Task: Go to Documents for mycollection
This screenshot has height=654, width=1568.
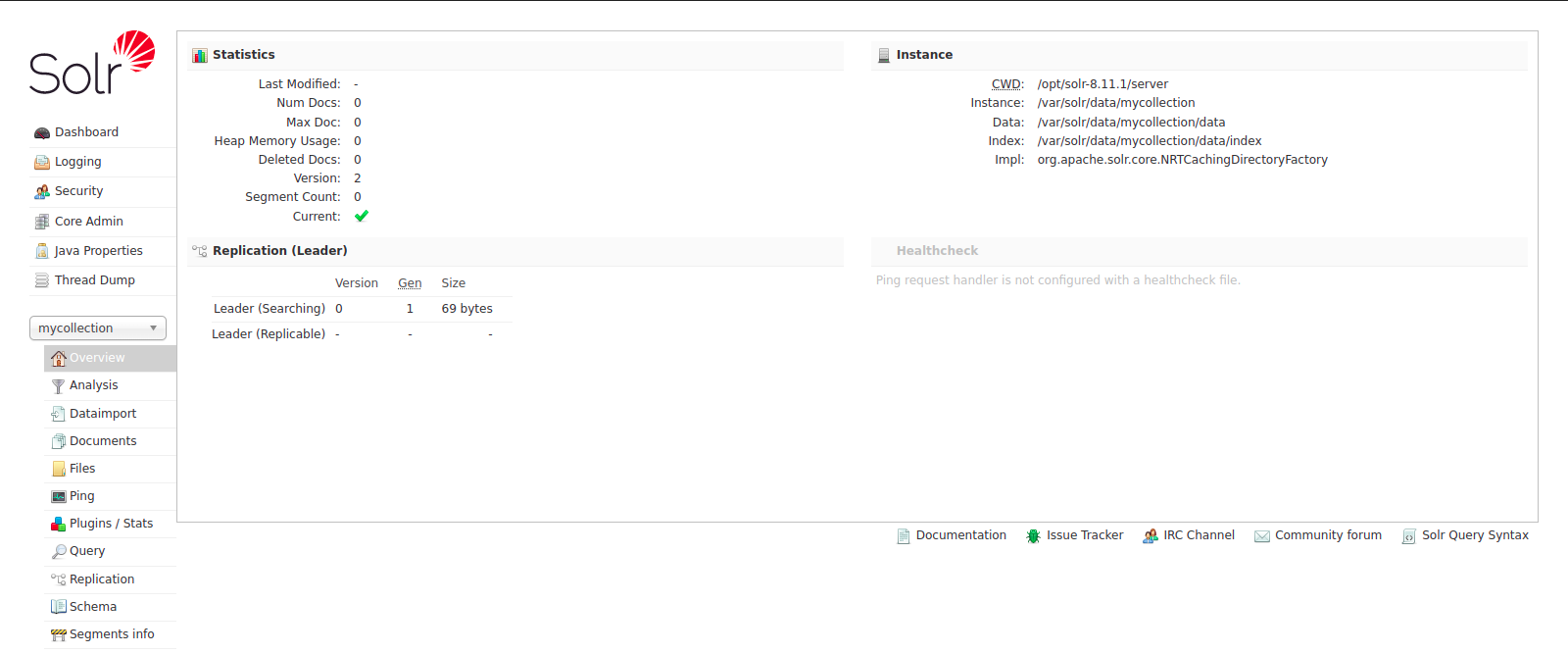Action: click(x=103, y=441)
